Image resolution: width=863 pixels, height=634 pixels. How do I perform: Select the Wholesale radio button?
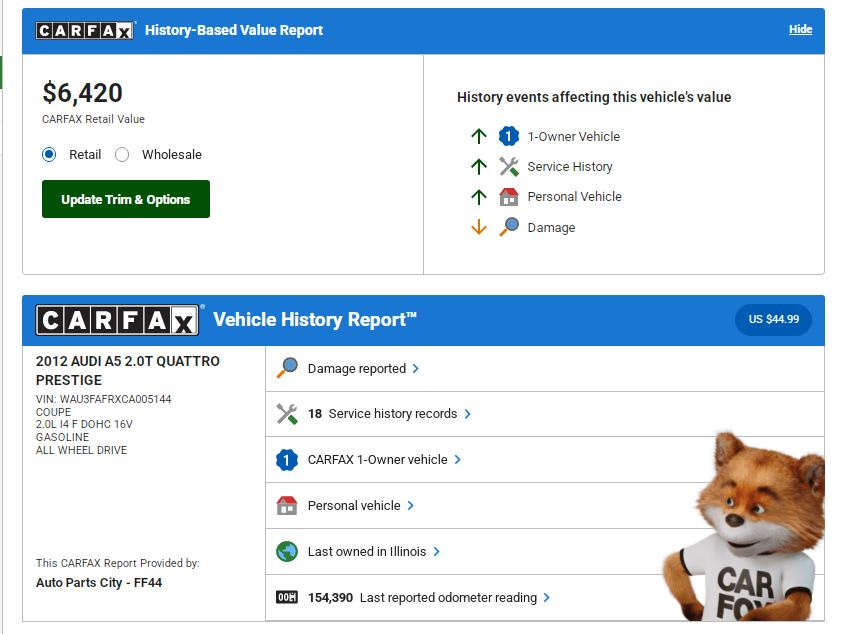point(122,155)
